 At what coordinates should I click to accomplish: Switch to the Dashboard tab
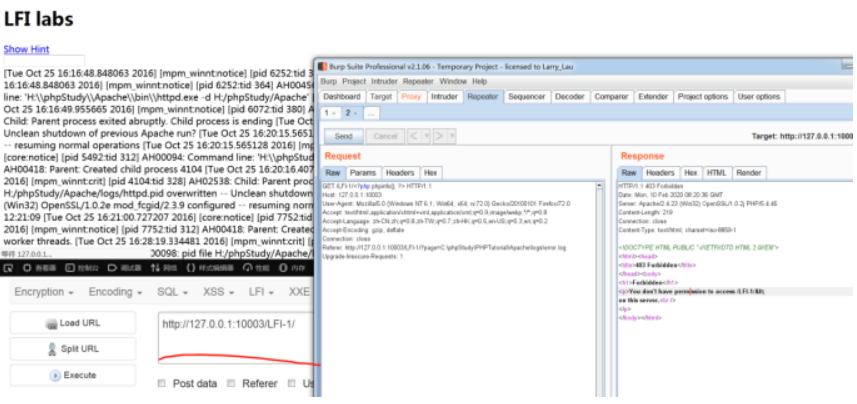coord(342,97)
